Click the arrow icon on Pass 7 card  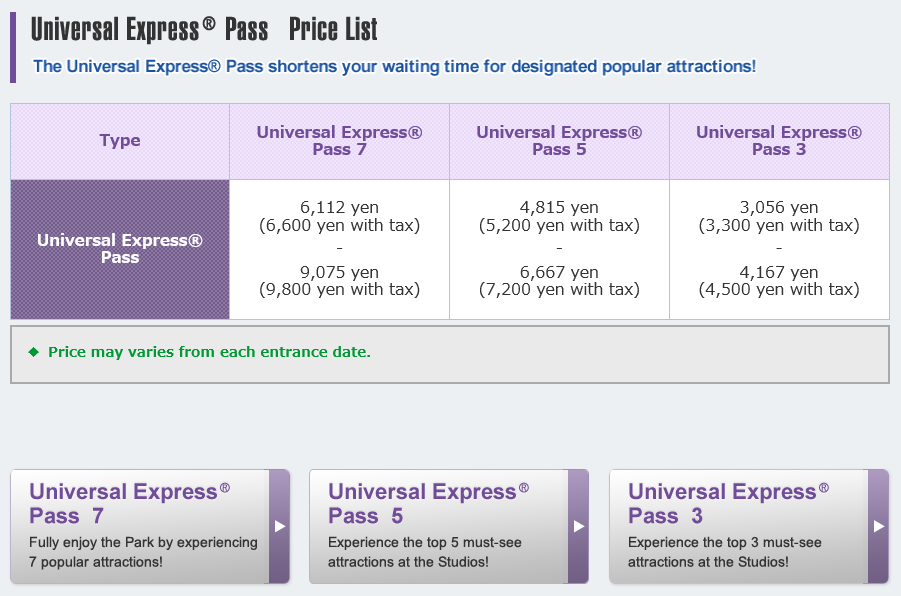[x=280, y=526]
